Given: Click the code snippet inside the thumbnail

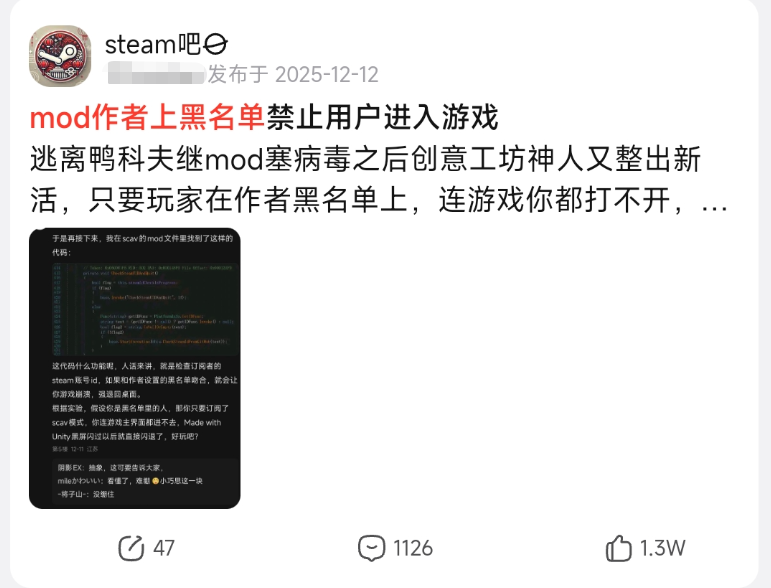Looking at the screenshot, I should coord(145,309).
